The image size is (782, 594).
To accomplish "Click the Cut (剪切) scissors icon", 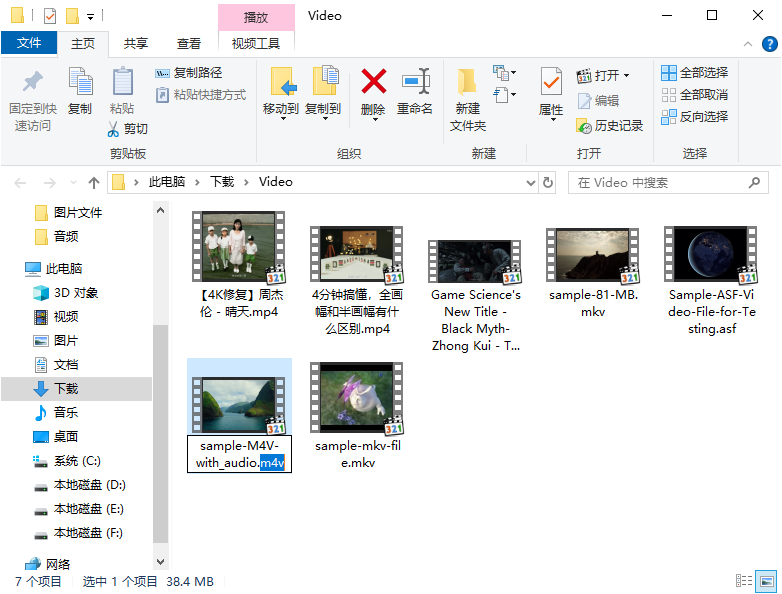I will pos(114,129).
